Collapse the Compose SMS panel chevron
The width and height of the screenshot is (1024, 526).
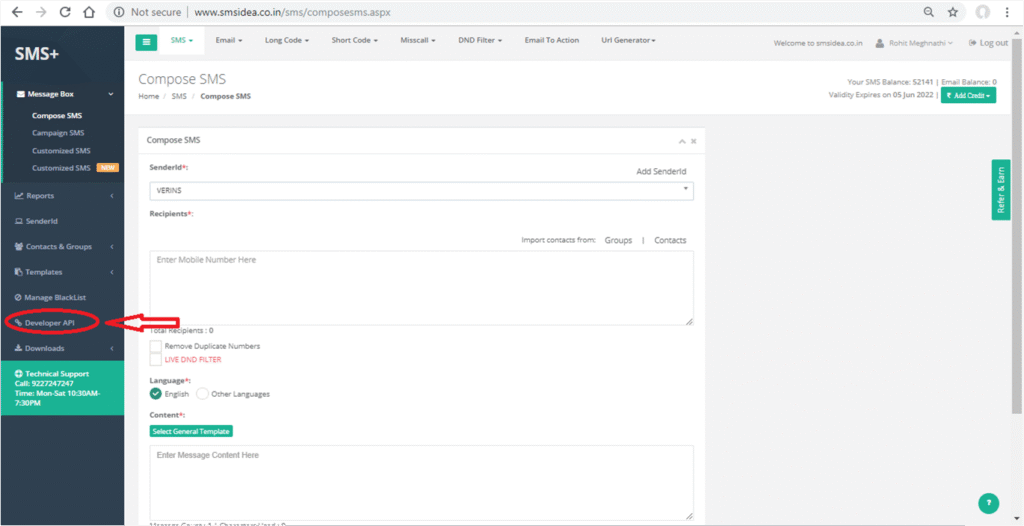[x=682, y=141]
